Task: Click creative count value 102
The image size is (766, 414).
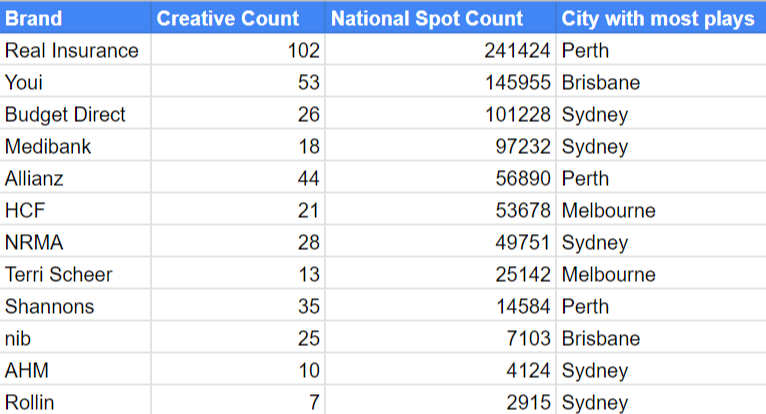Action: coord(238,49)
